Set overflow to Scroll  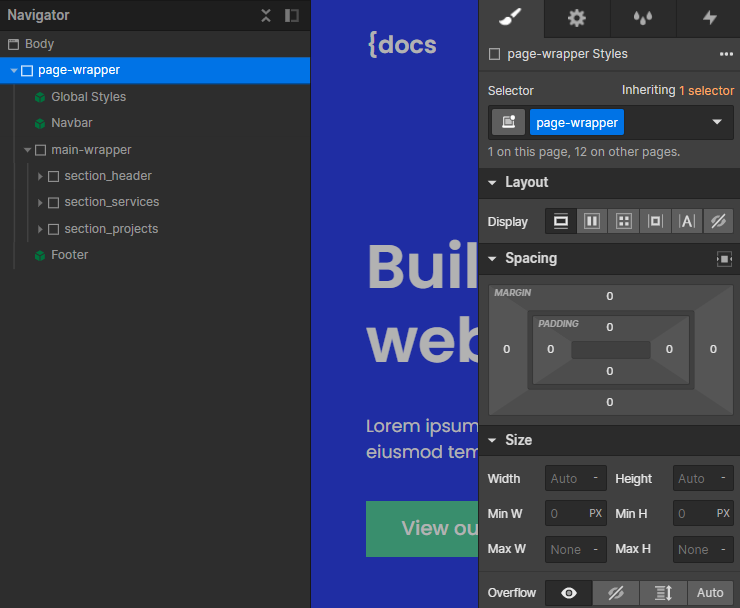coord(663,592)
